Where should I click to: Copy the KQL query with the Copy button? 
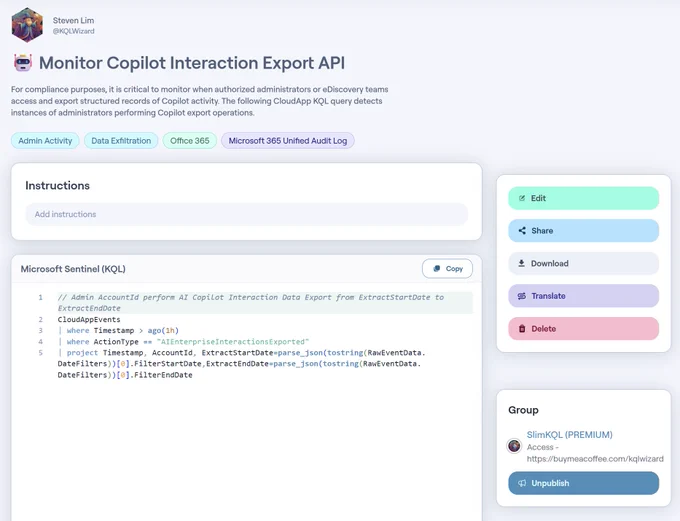[447, 269]
